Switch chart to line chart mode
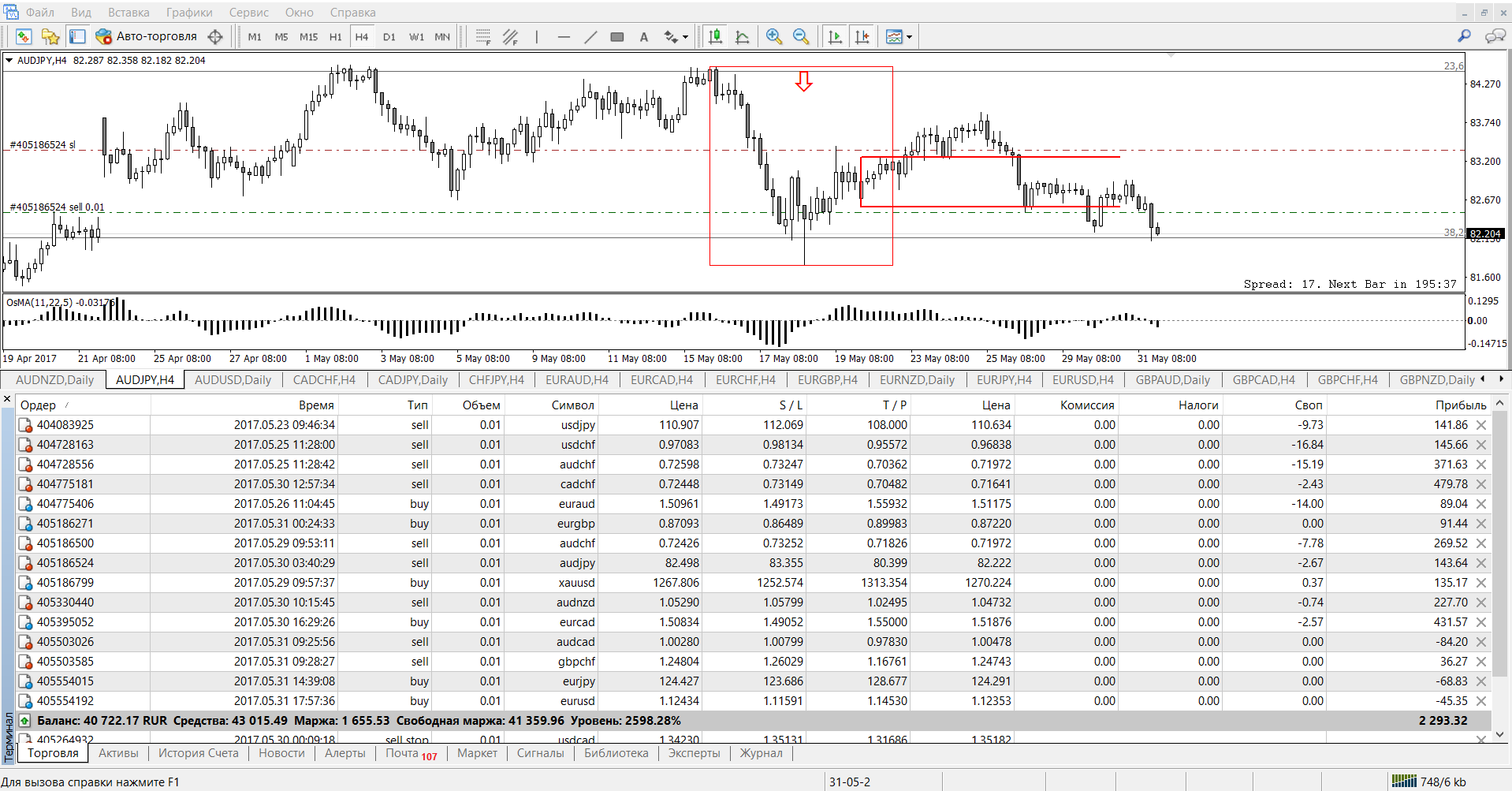This screenshot has width=1512, height=791. click(743, 36)
